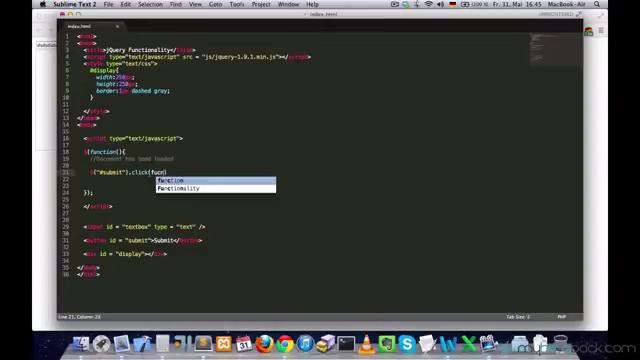
Task: Open Microsoft Word from the Dock
Action: [448, 344]
